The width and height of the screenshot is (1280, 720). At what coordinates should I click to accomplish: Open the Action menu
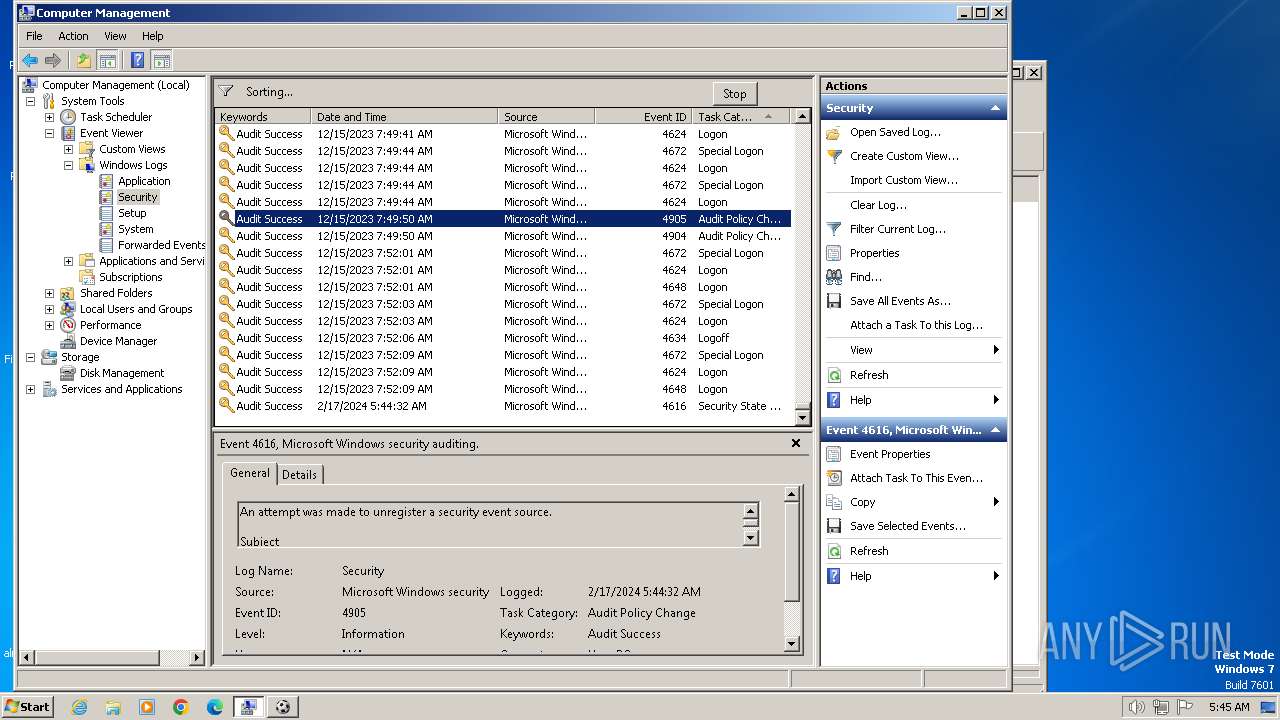[73, 35]
